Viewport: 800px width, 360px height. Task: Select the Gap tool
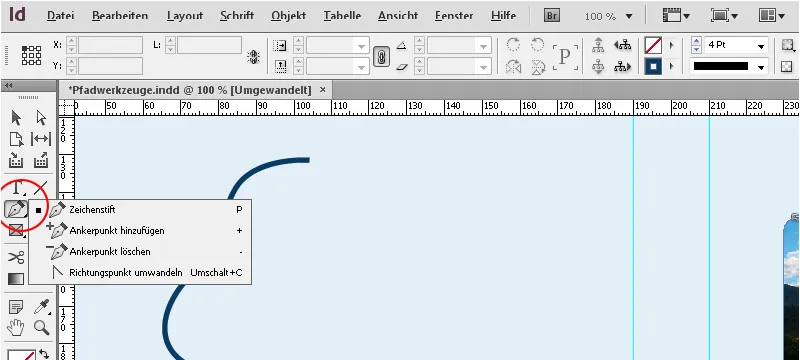pos(41,139)
